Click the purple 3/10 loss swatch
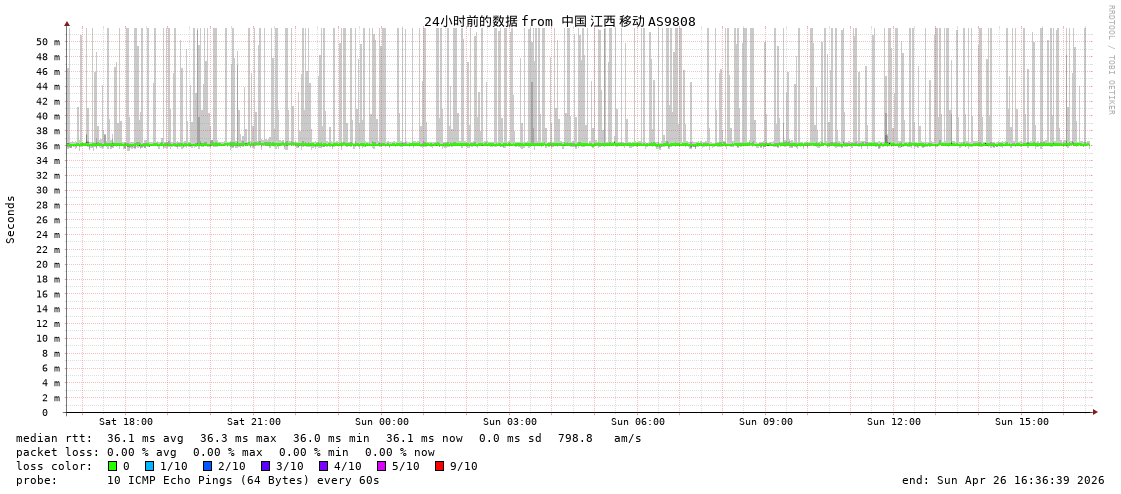 coord(266,466)
